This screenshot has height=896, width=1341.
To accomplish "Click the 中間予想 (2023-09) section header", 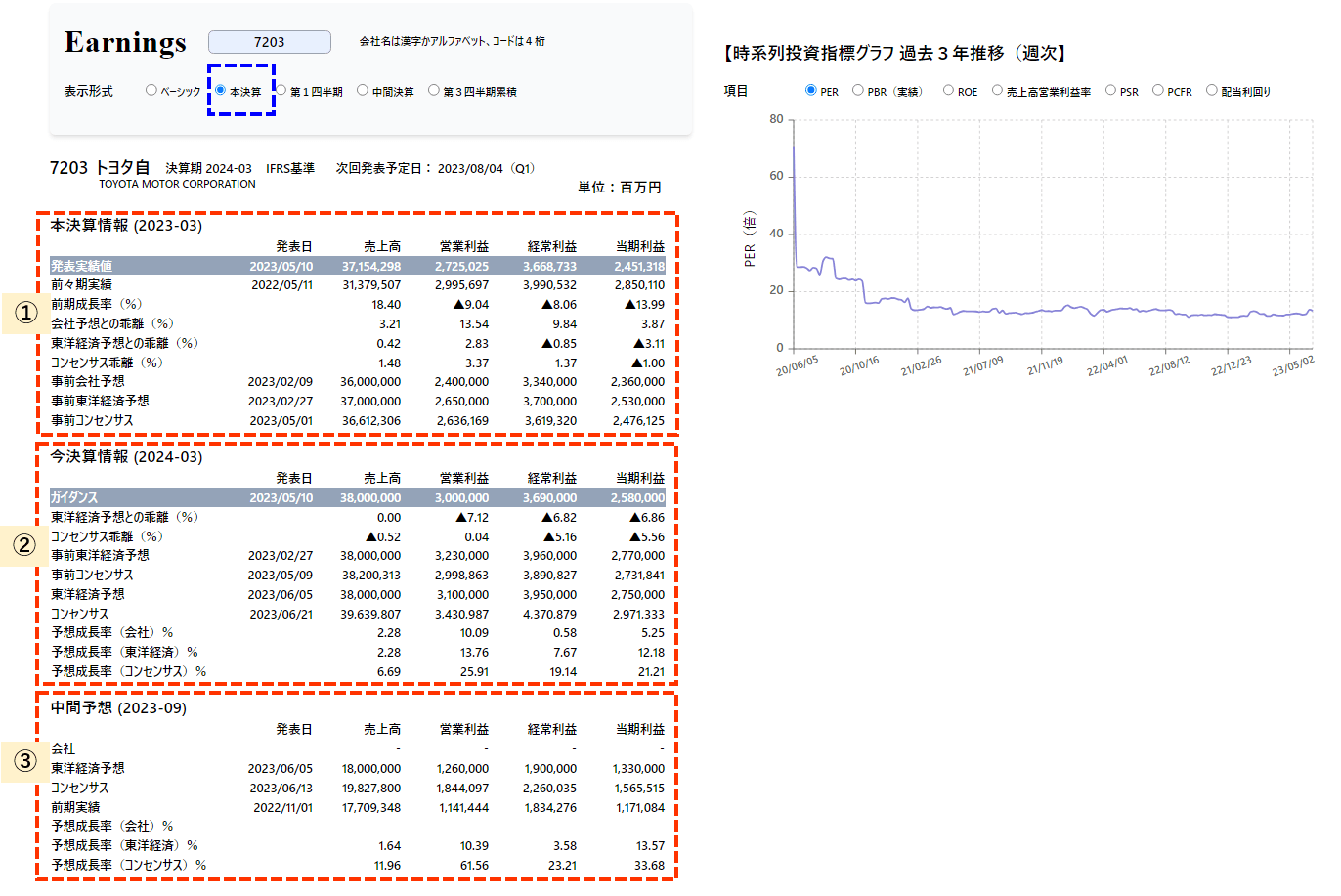I will [x=118, y=707].
